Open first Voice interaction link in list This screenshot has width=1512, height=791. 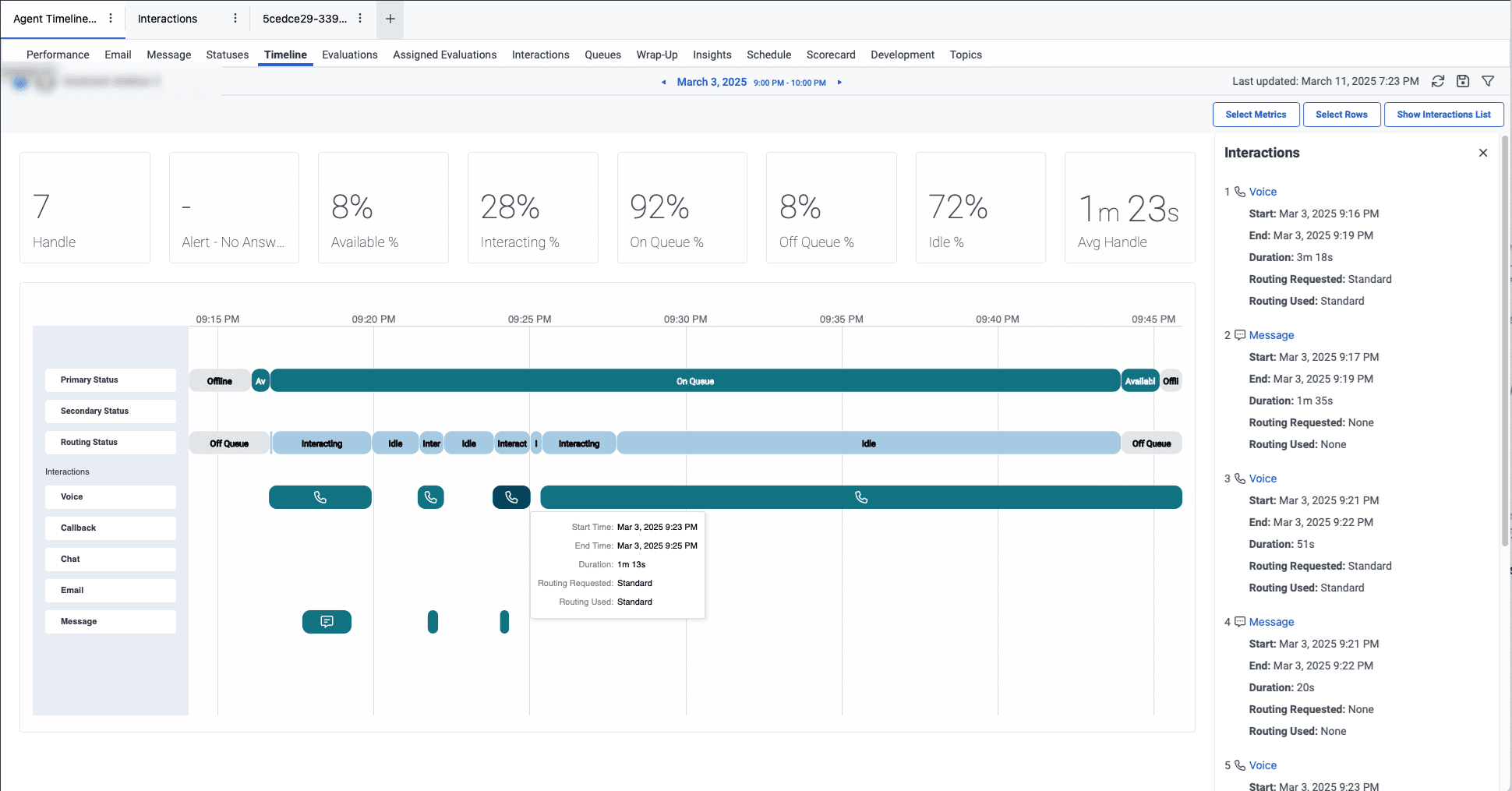[1263, 192]
